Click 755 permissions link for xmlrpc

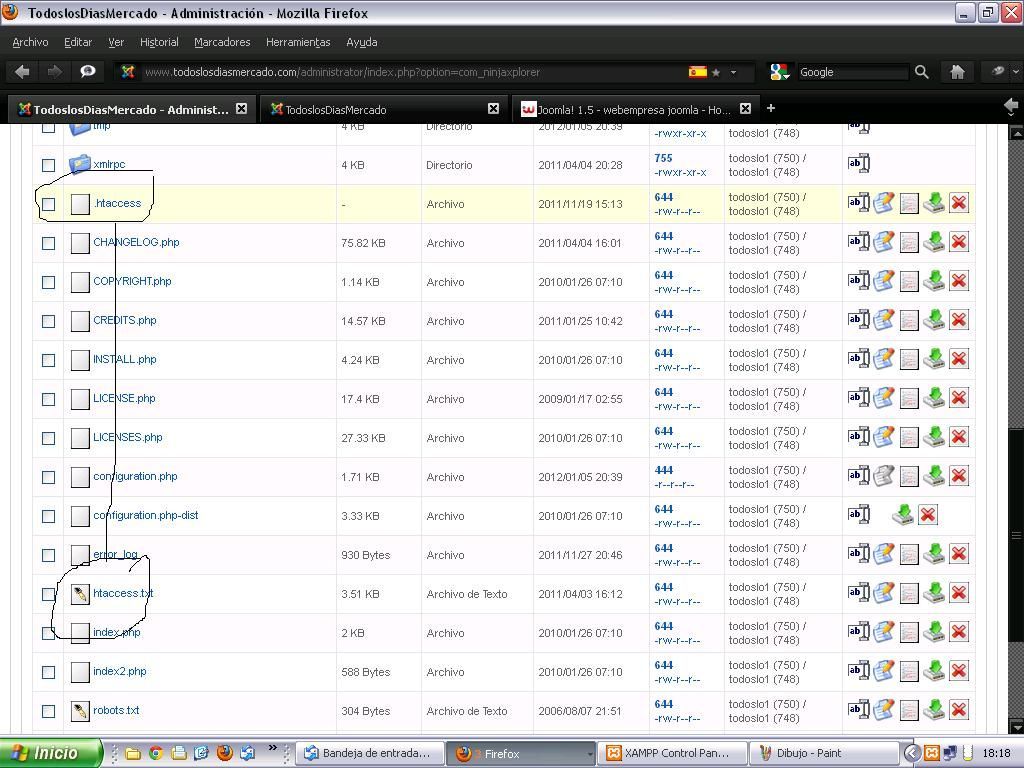[663, 158]
